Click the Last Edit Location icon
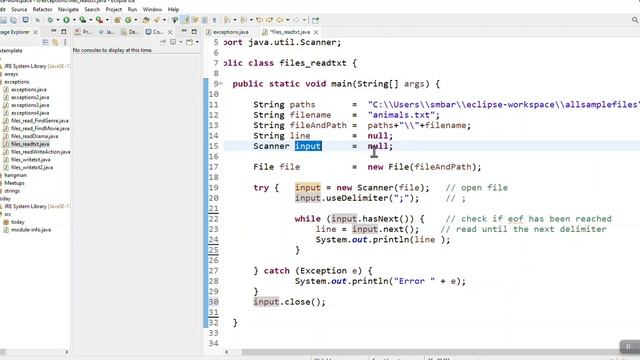 click(x=259, y=20)
